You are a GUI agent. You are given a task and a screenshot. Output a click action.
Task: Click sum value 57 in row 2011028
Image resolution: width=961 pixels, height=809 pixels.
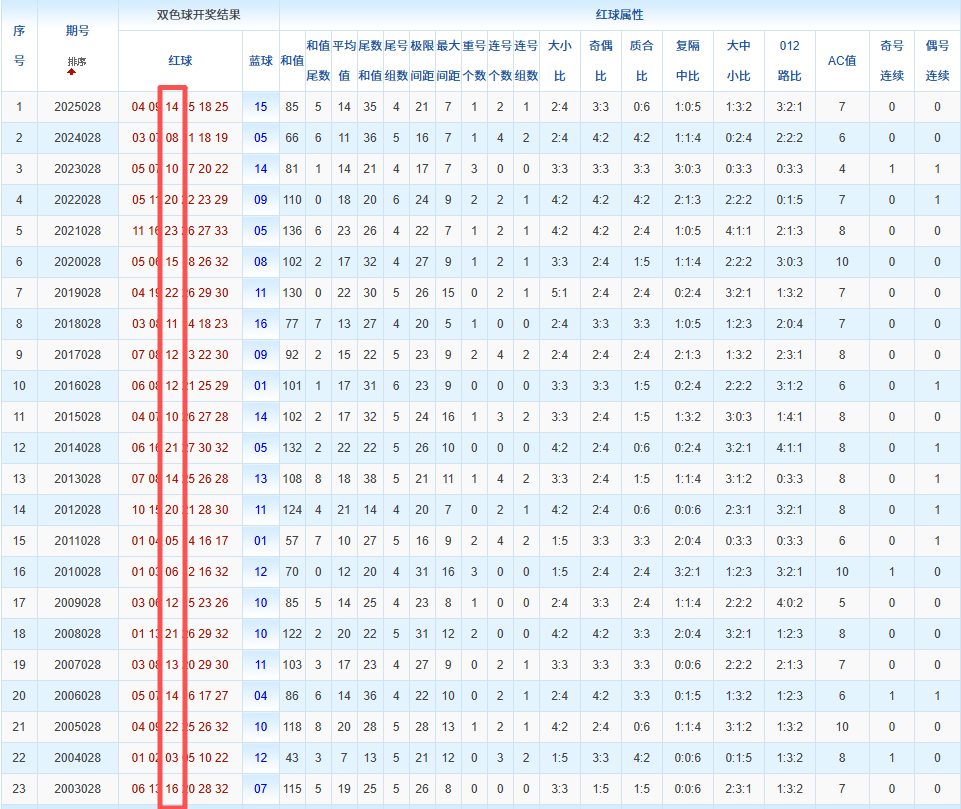pyautogui.click(x=292, y=541)
